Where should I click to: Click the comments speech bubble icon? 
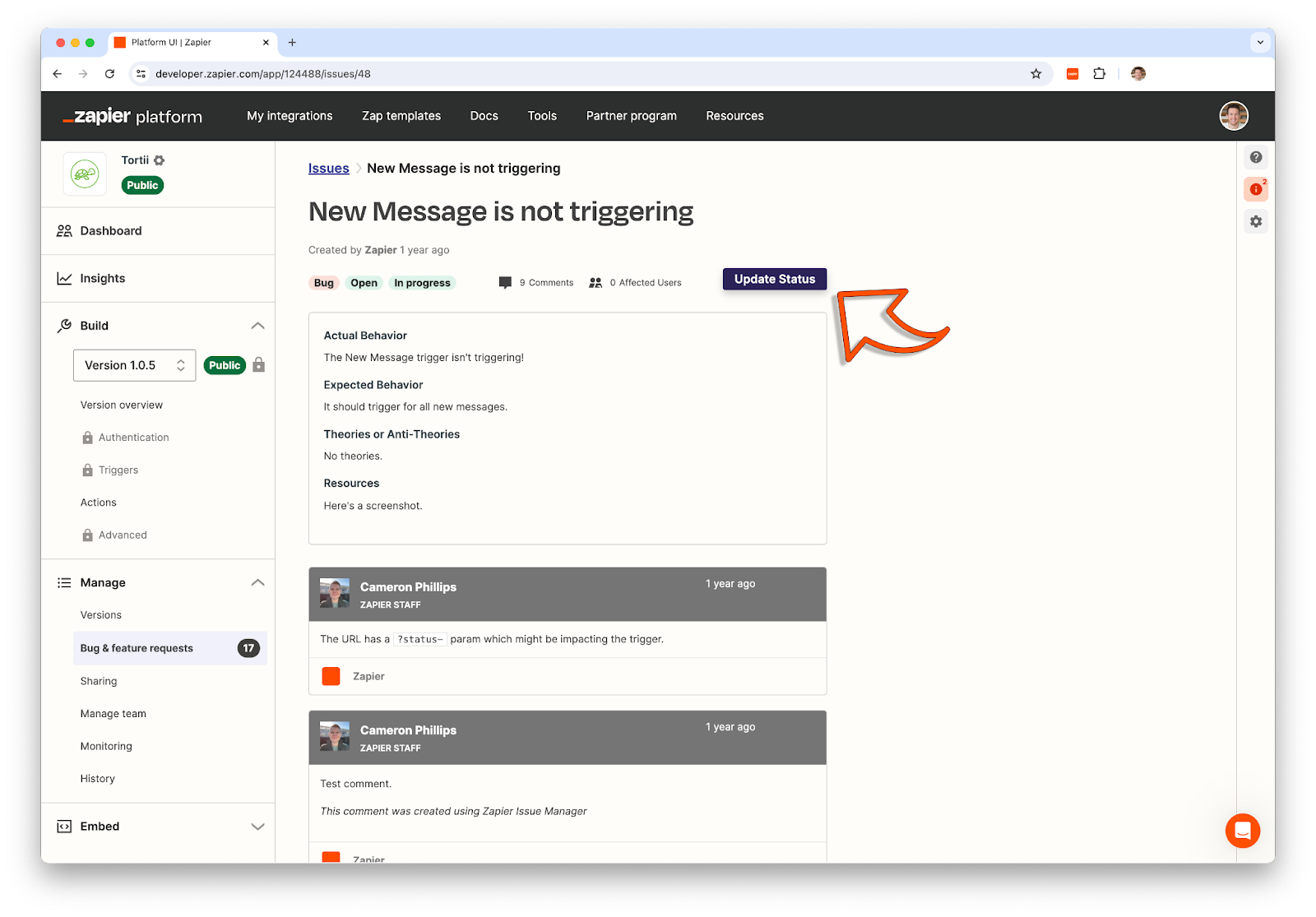click(x=505, y=283)
